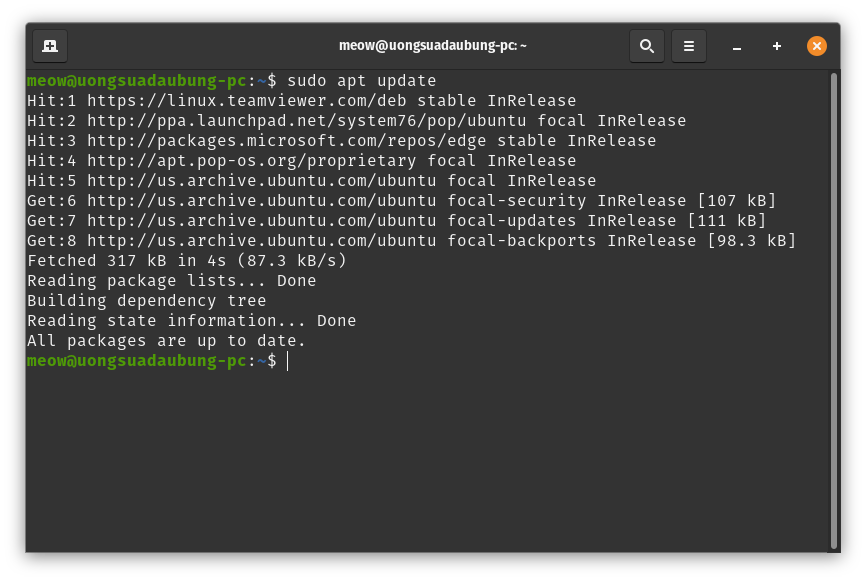Click the vertical scrollbar in terminal
Viewport: 866px width, 581px height.
pos(834,311)
